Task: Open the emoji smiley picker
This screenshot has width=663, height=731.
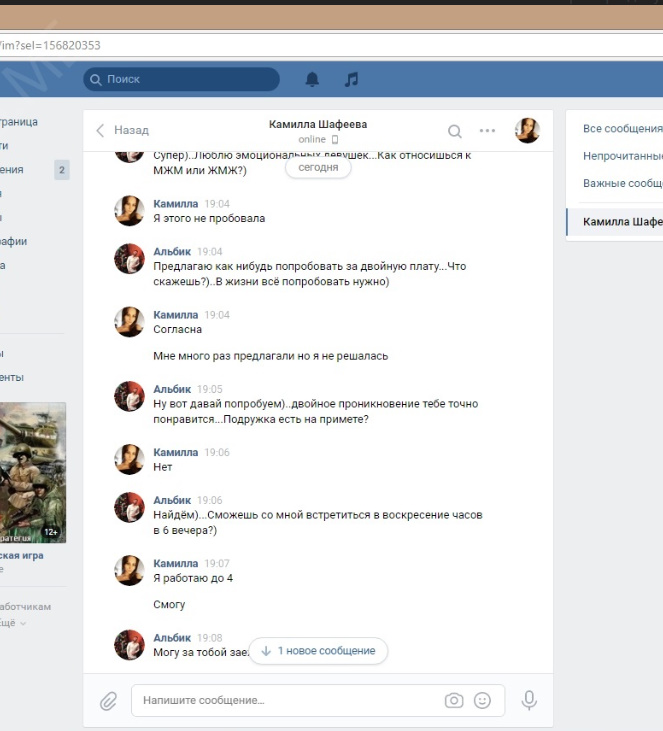Action: pos(483,701)
